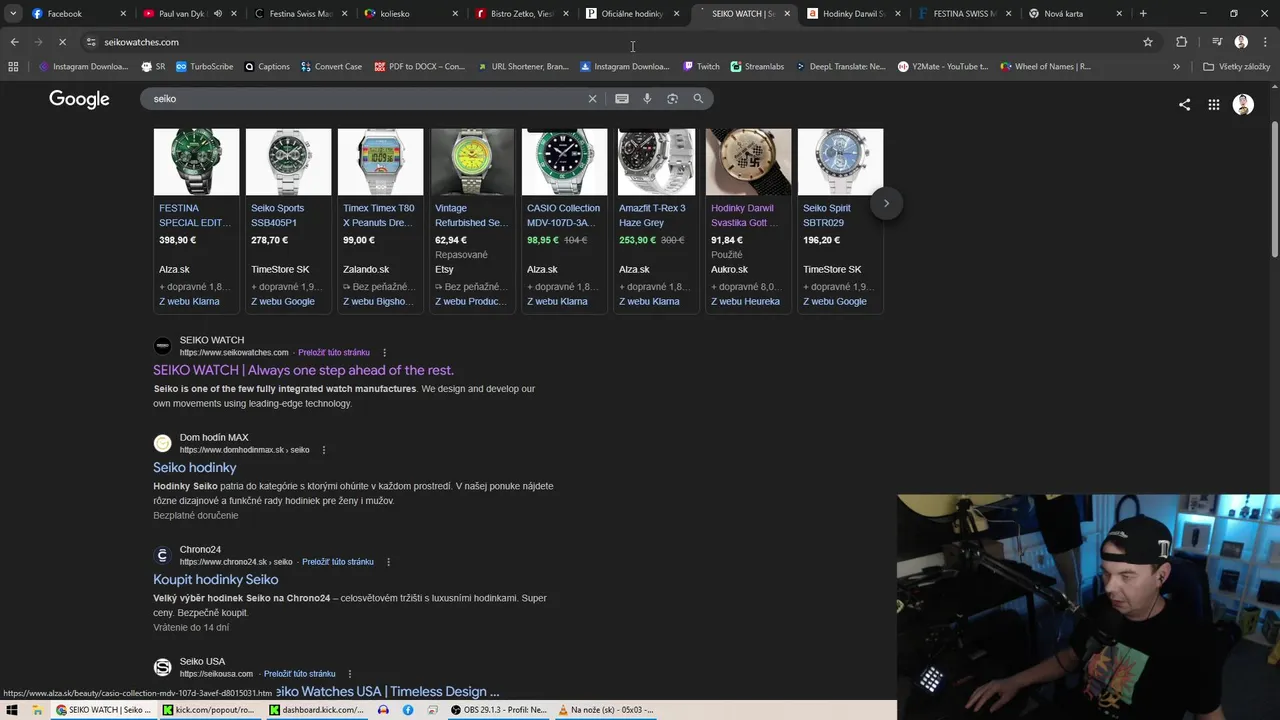The image size is (1280, 720).
Task: Clear the Google search box text
Action: click(592, 99)
